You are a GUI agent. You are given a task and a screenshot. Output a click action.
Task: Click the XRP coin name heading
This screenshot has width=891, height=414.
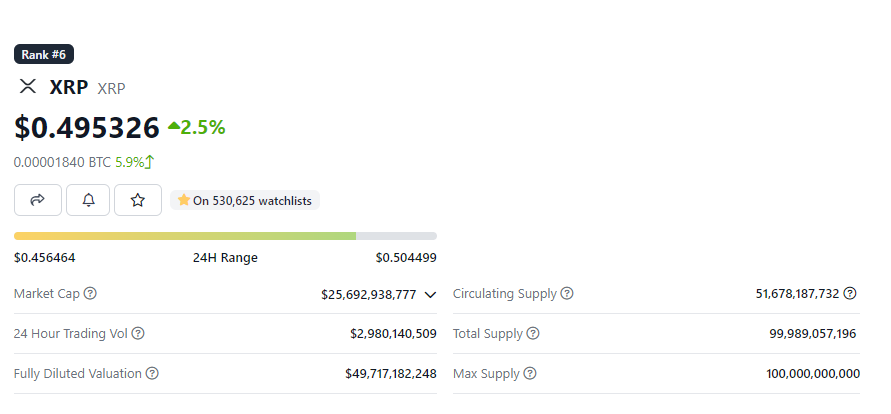pos(69,87)
